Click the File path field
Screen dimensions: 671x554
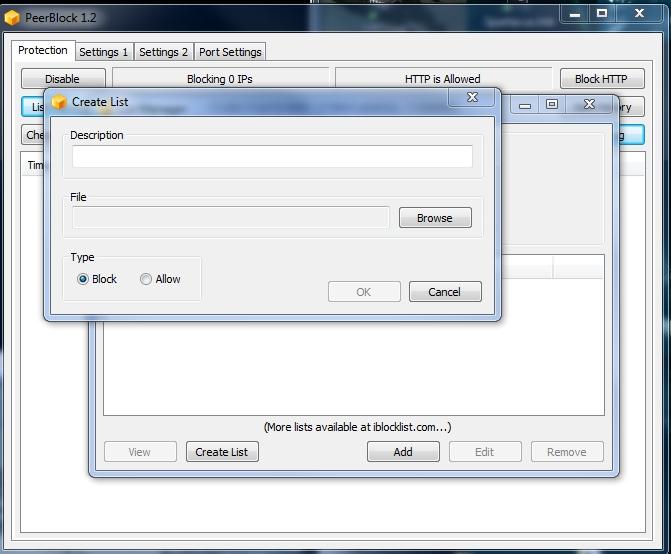pyautogui.click(x=231, y=218)
